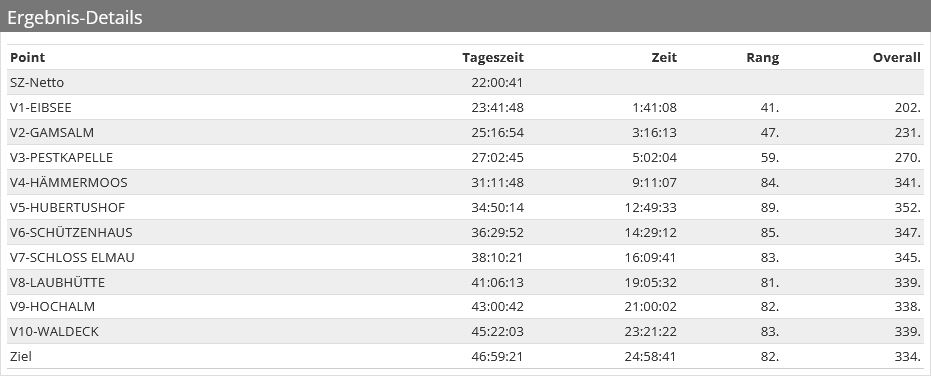The width and height of the screenshot is (931, 376).
Task: Click the V2-GAMSALM checkpoint name
Action: tap(52, 132)
